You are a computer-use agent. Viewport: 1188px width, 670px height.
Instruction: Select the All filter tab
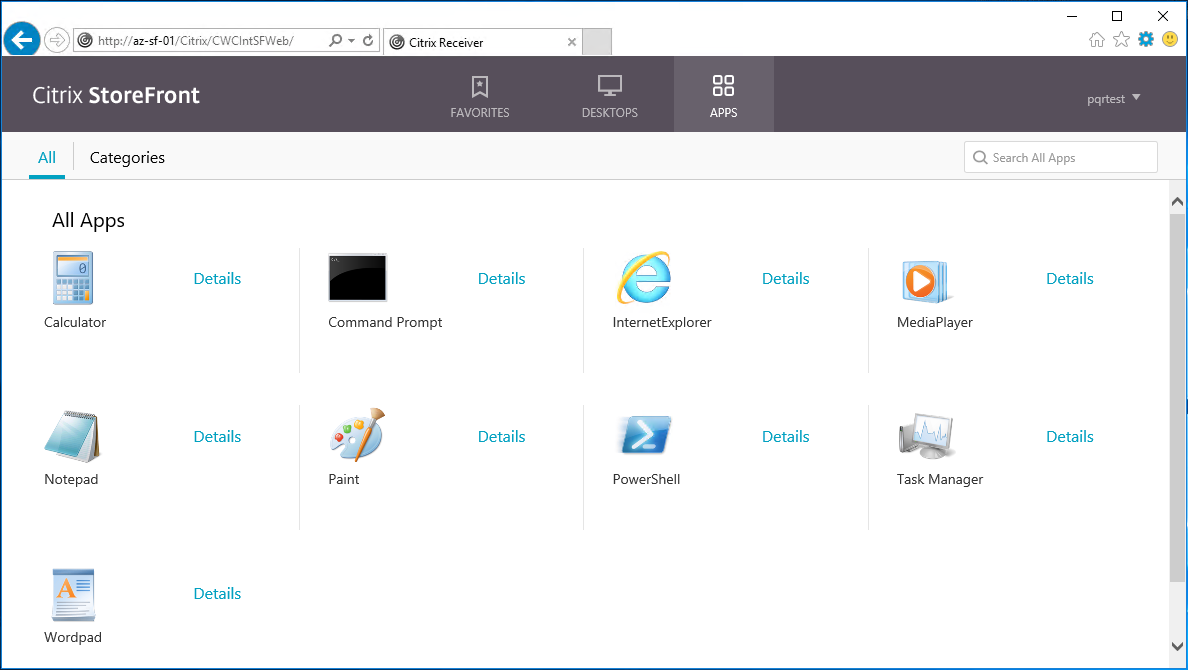tap(47, 158)
